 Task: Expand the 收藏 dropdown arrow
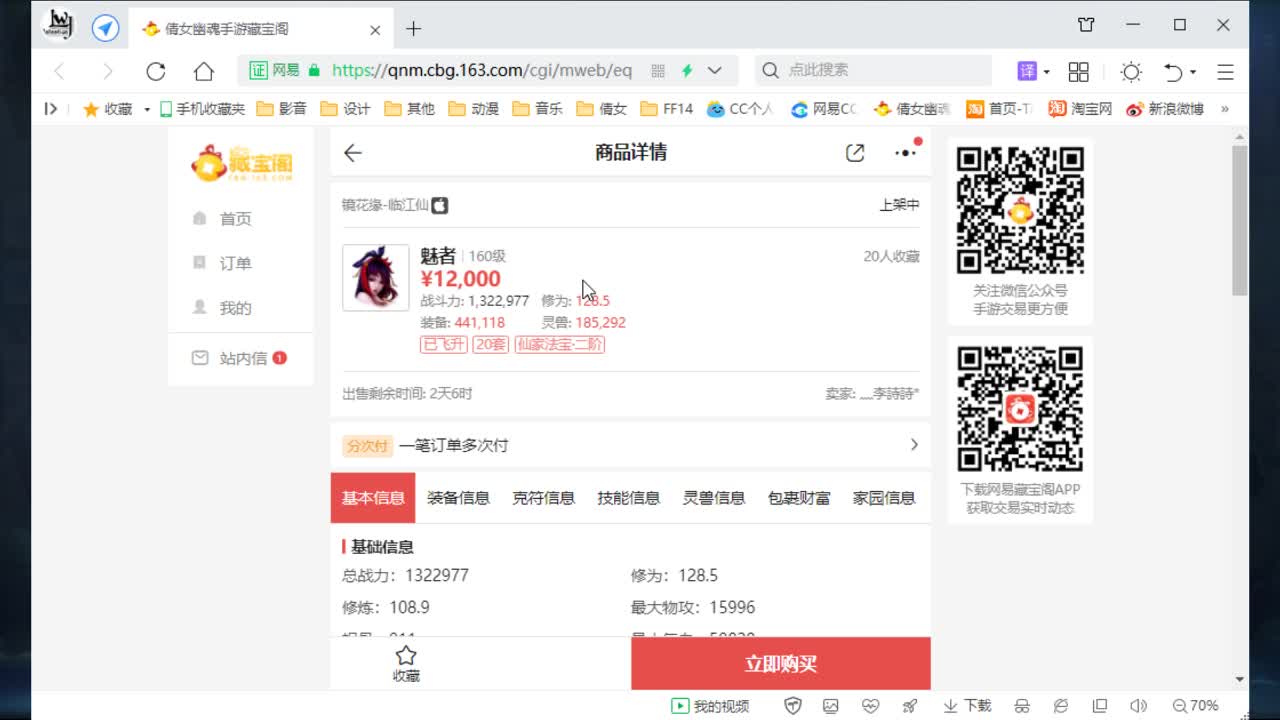(147, 109)
